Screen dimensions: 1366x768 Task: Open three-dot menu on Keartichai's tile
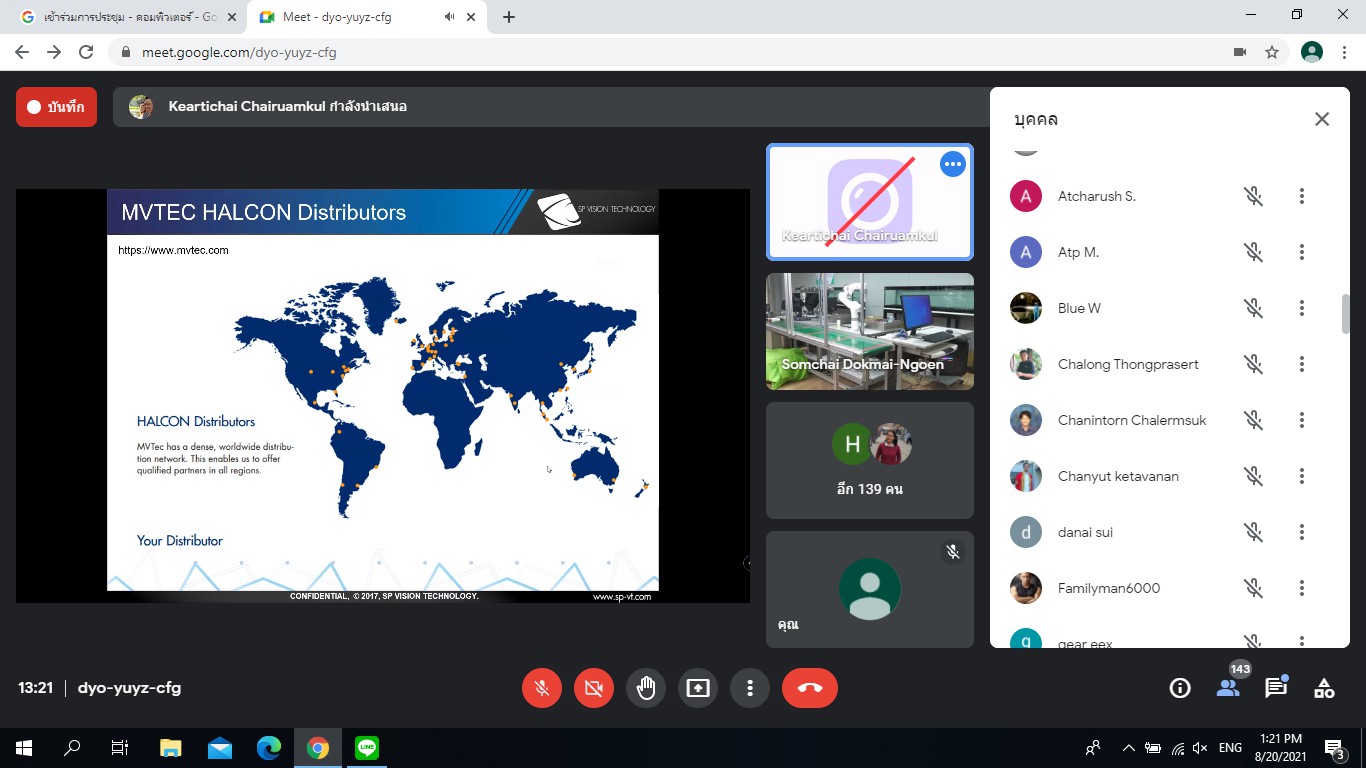pyautogui.click(x=953, y=164)
